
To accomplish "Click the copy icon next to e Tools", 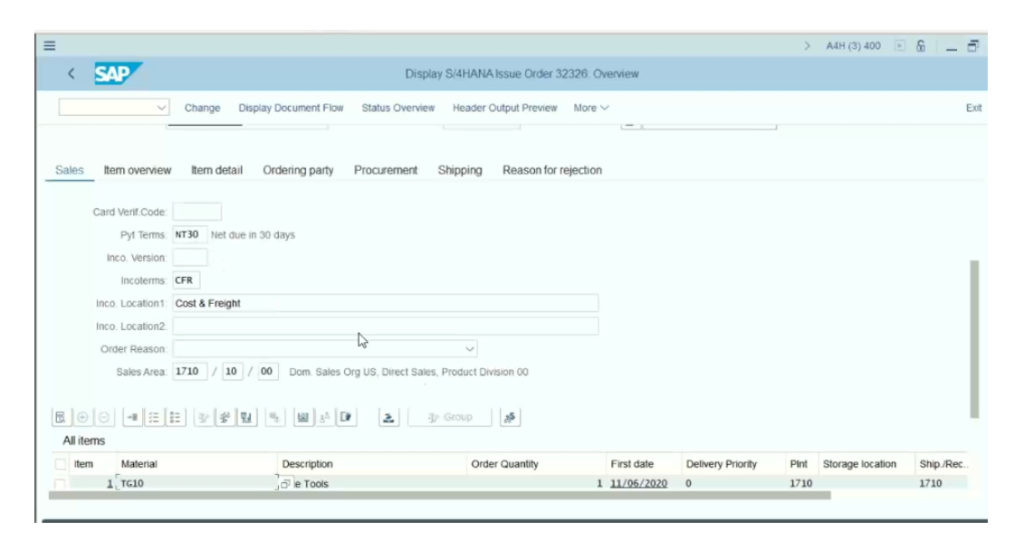I will click(x=285, y=483).
